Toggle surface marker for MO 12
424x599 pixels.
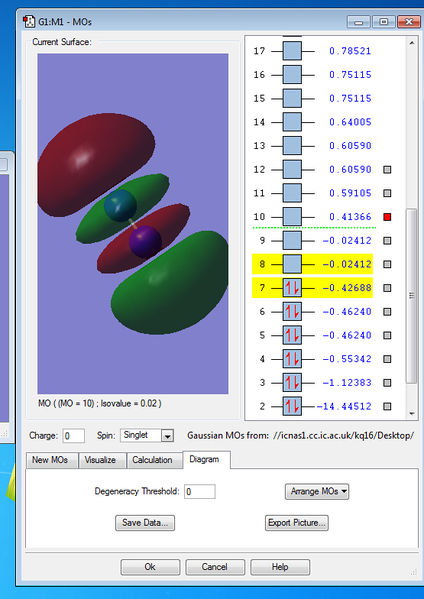(387, 169)
